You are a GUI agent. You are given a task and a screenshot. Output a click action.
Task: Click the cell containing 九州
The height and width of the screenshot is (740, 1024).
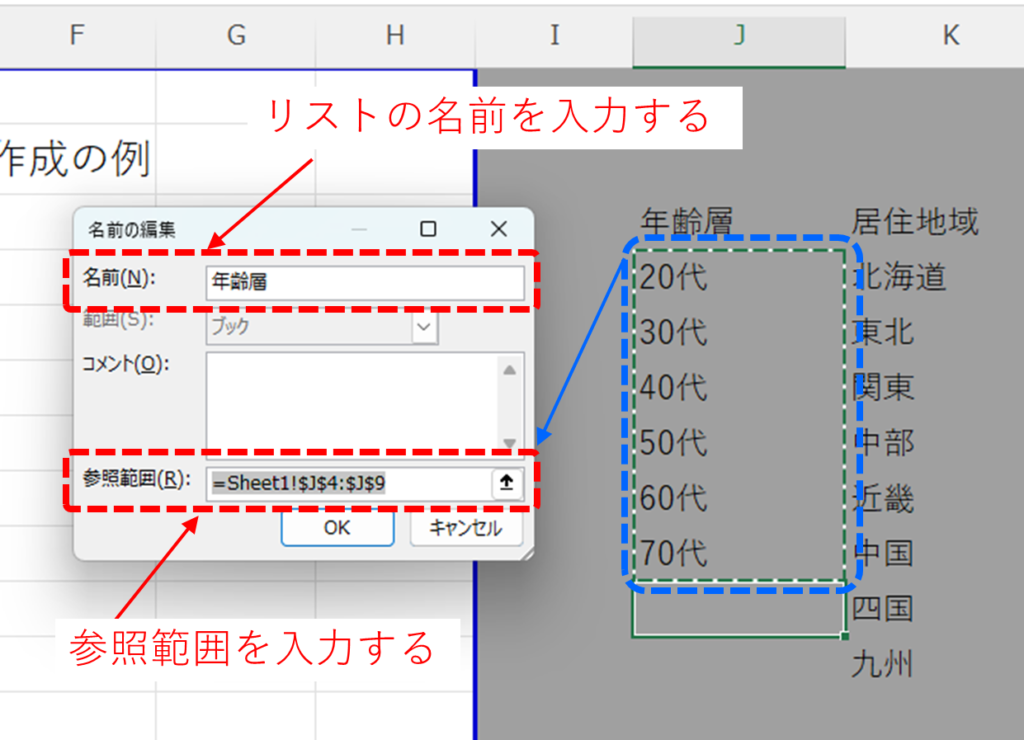pos(882,663)
